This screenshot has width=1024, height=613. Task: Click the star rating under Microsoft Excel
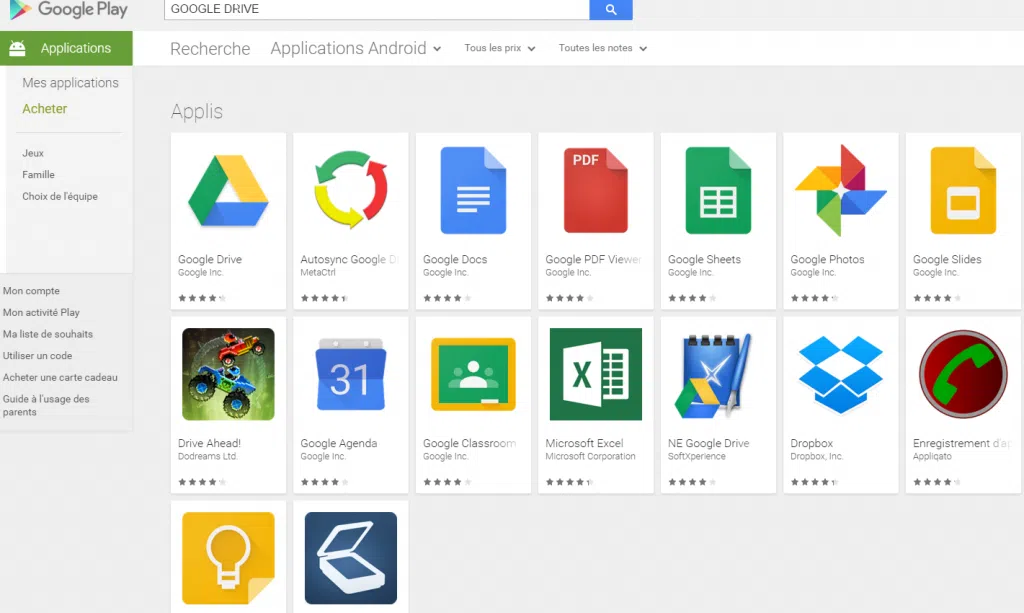point(569,482)
